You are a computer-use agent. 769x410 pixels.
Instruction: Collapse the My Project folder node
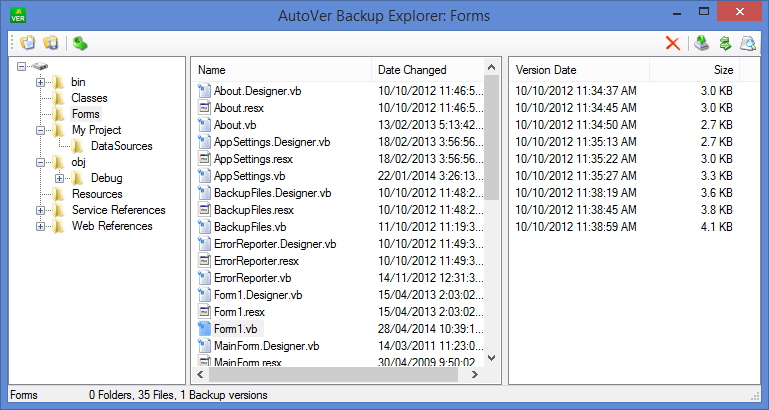click(x=40, y=130)
